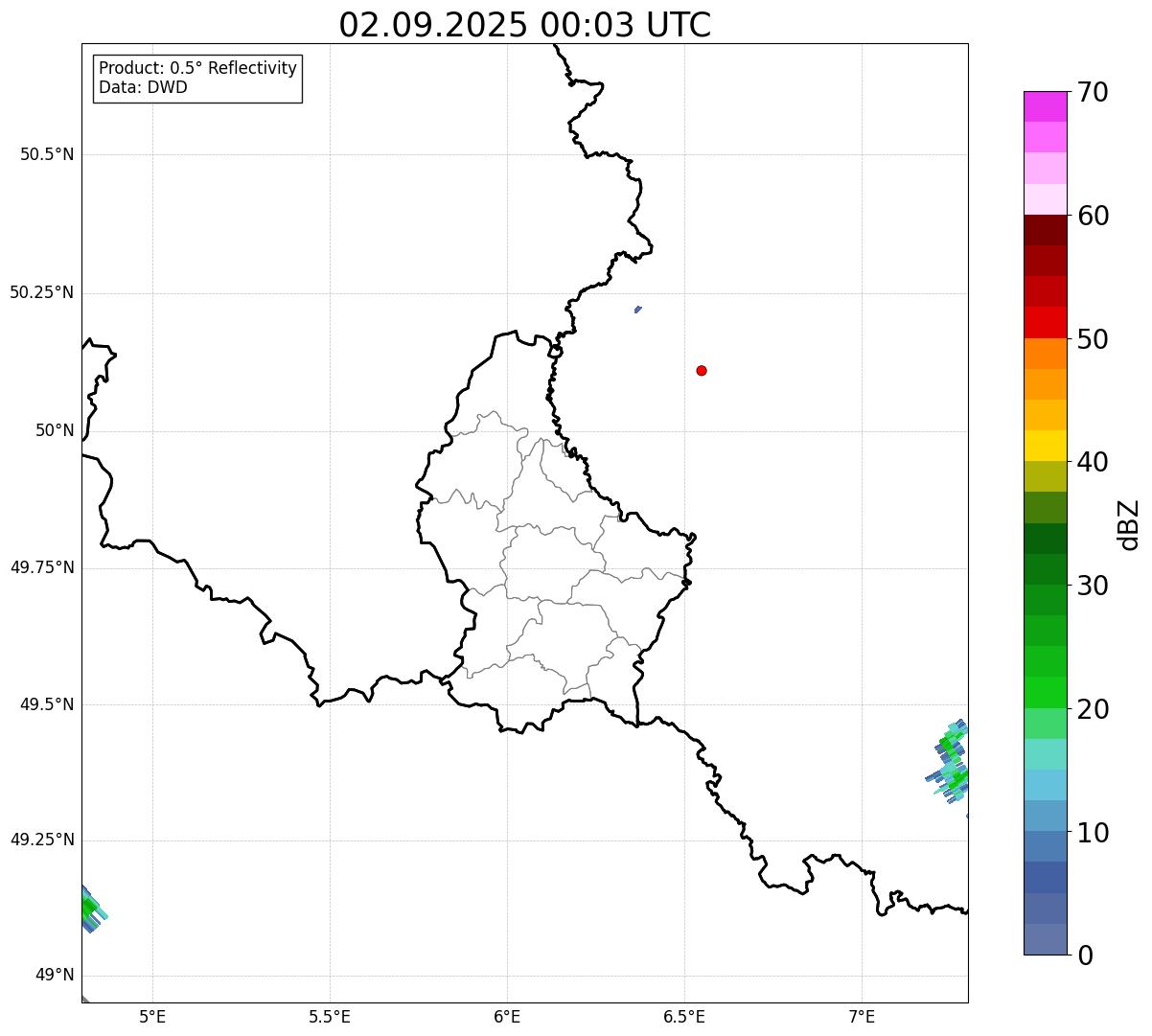Click the 5°E longitude label
The height and width of the screenshot is (1036, 1152).
pos(152,1016)
